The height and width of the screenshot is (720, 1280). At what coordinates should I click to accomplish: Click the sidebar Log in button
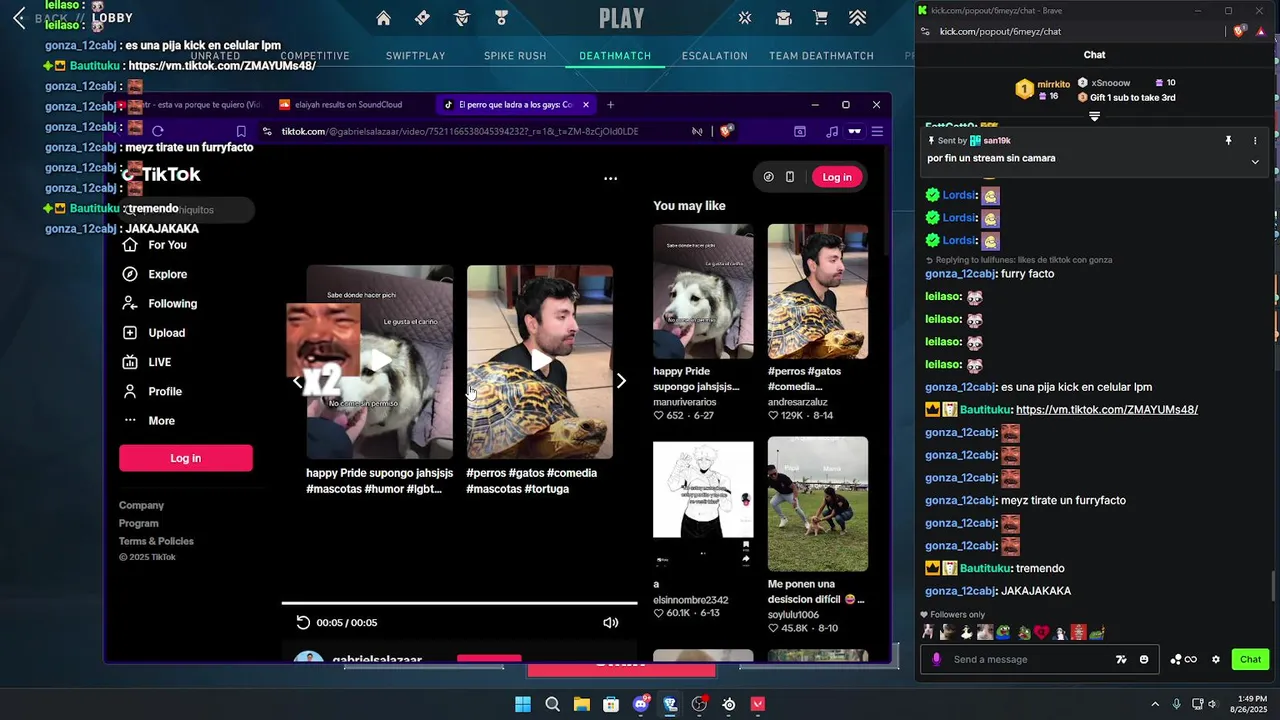(x=186, y=458)
